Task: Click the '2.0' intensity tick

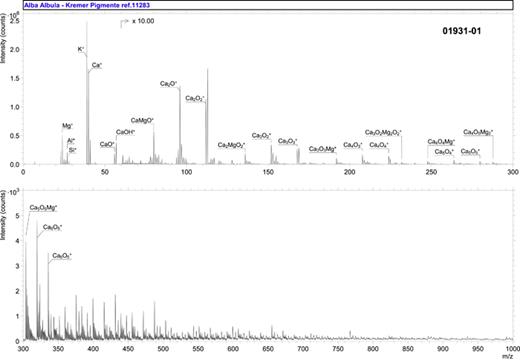Action: click(15, 50)
